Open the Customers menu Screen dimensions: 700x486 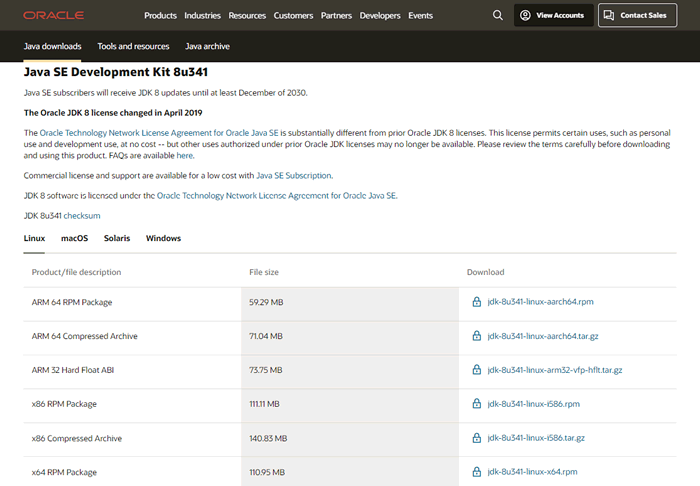293,16
